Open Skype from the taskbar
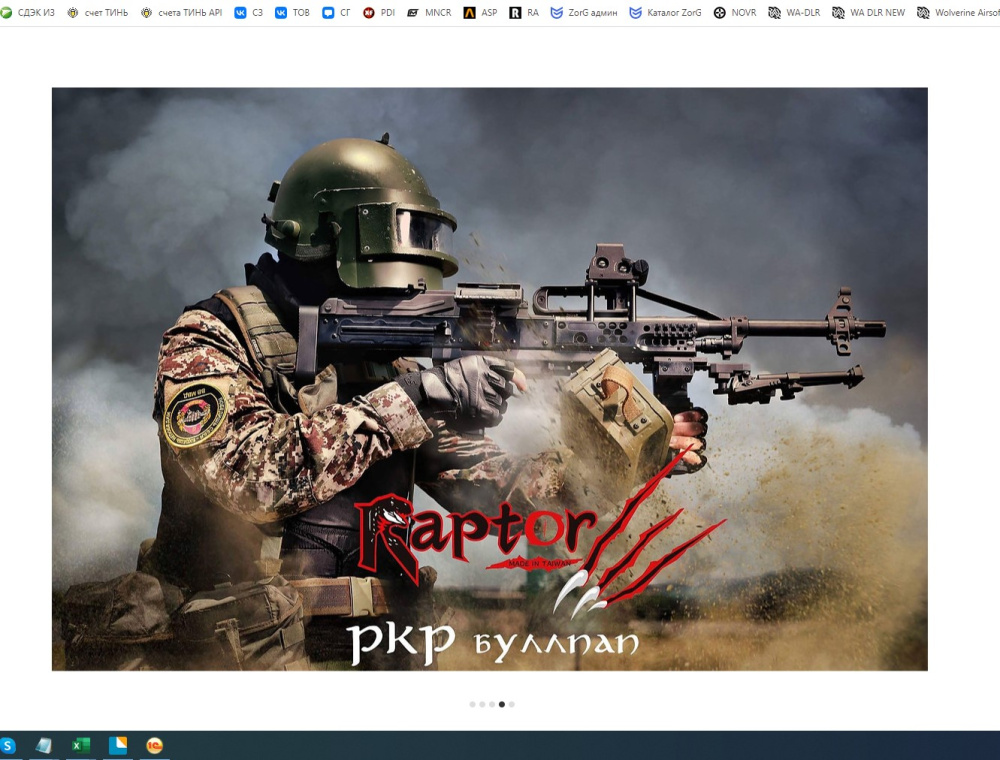Viewport: 1000px width, 760px height. 8,745
